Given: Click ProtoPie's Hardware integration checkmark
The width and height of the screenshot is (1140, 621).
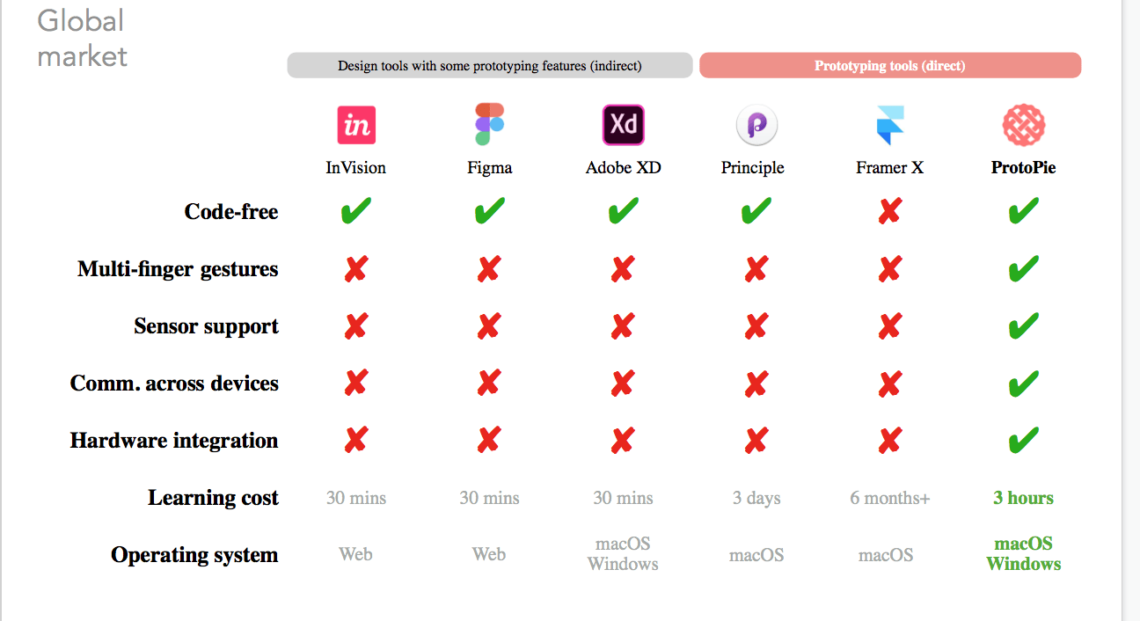Looking at the screenshot, I should (1023, 440).
